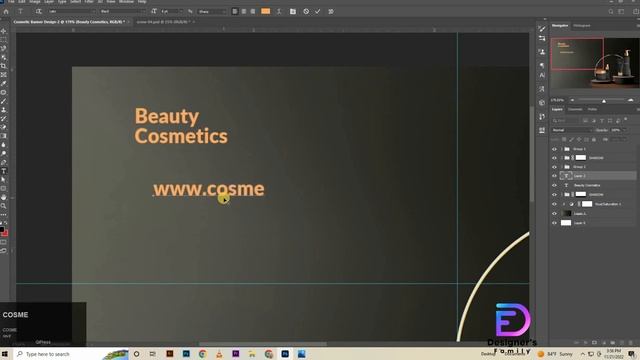The width and height of the screenshot is (640, 360).
Task: Hide Layer 0 in the Layers panel
Action: coord(554,223)
